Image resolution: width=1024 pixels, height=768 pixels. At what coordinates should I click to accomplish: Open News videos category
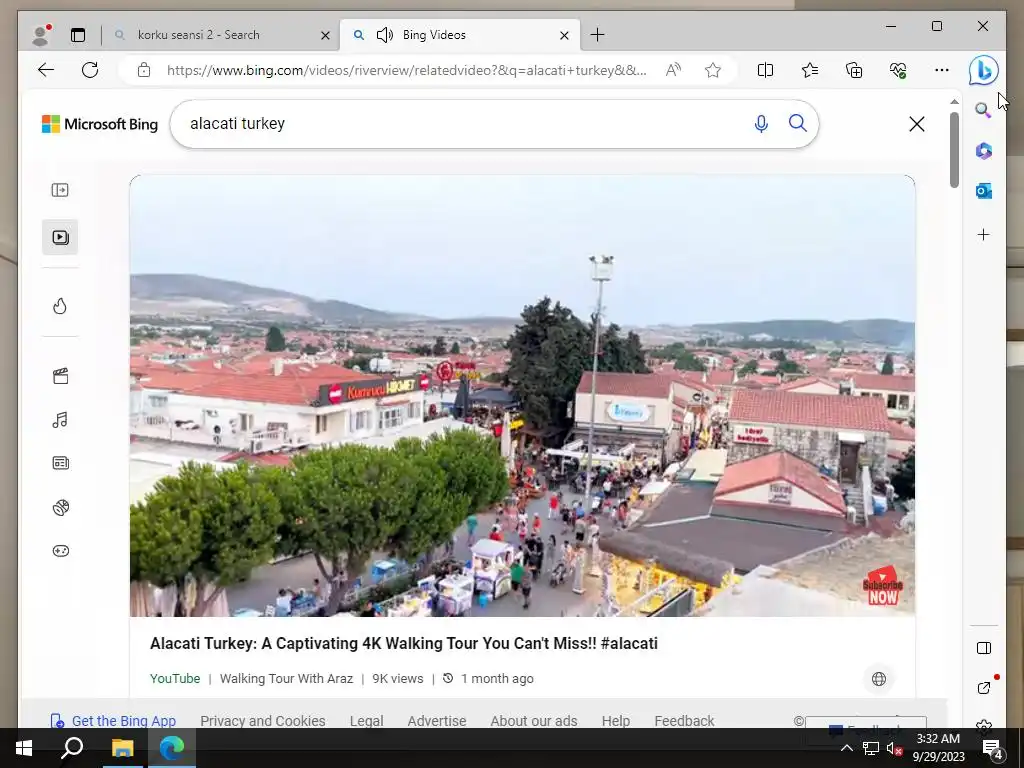(60, 463)
